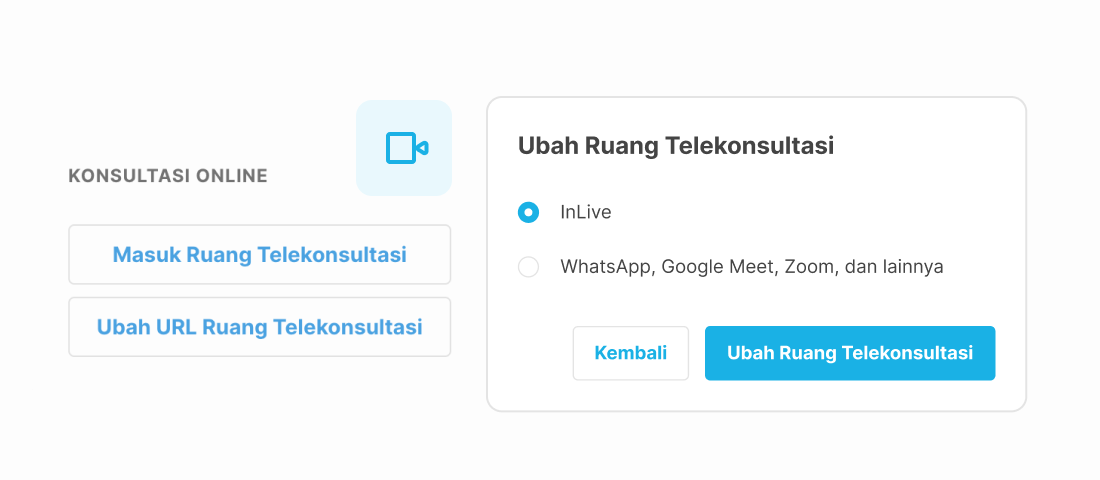
Task: Choose the WhatsApp, Google Meet, Zoom radio option
Action: point(528,267)
